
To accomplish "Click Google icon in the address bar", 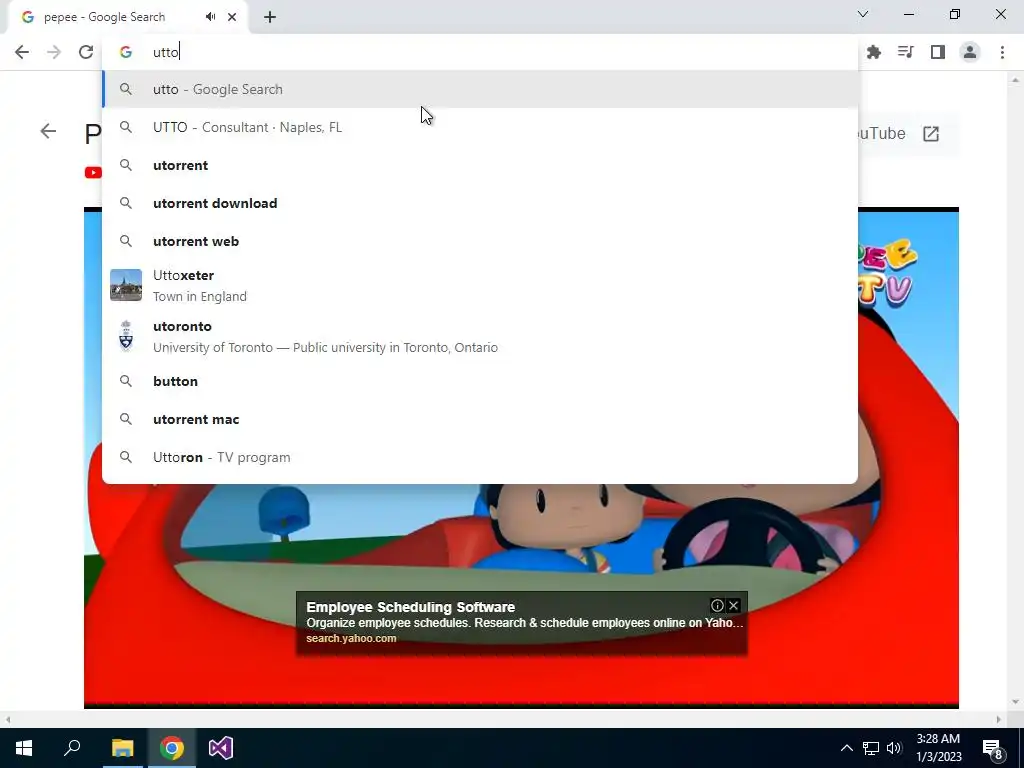I will point(126,52).
